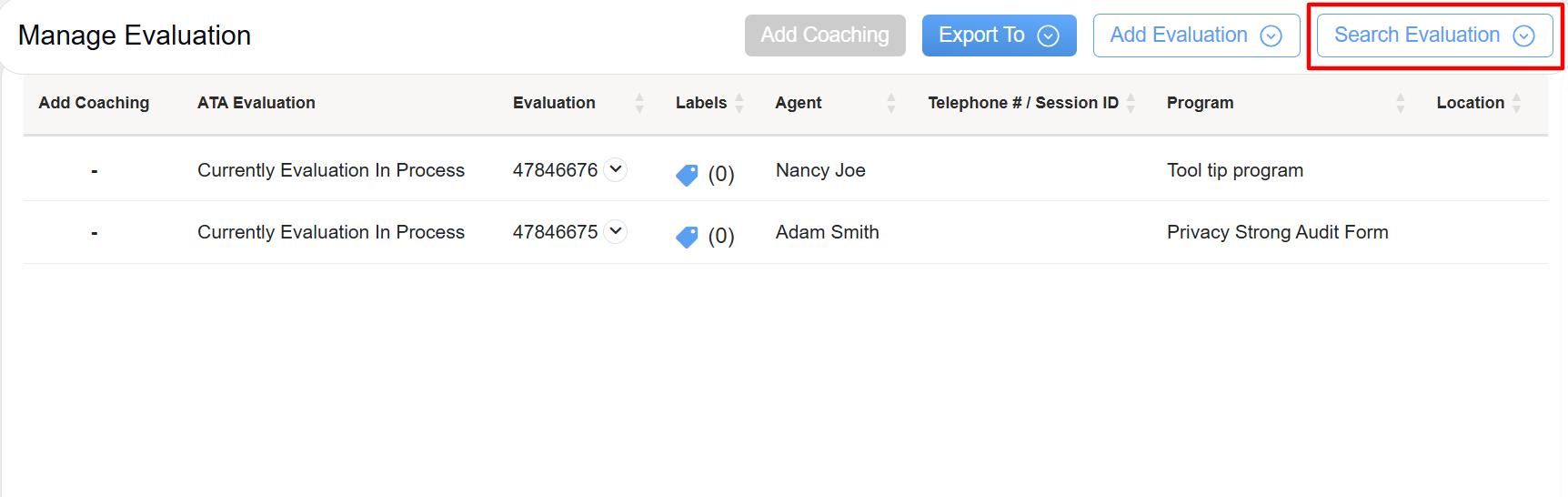Sort by the Location column arrows
The image size is (1568, 497).
point(1516,103)
